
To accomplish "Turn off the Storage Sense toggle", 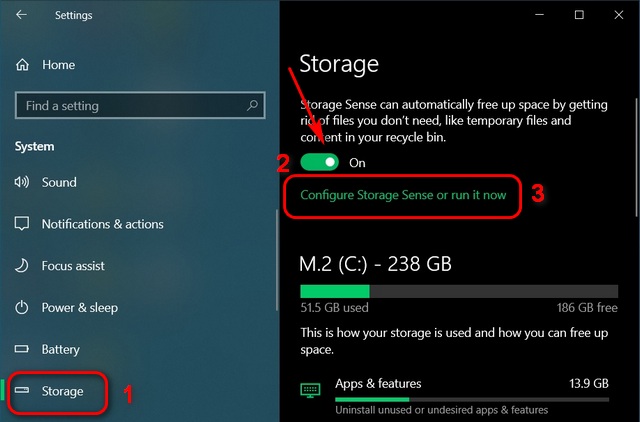I will (x=320, y=162).
